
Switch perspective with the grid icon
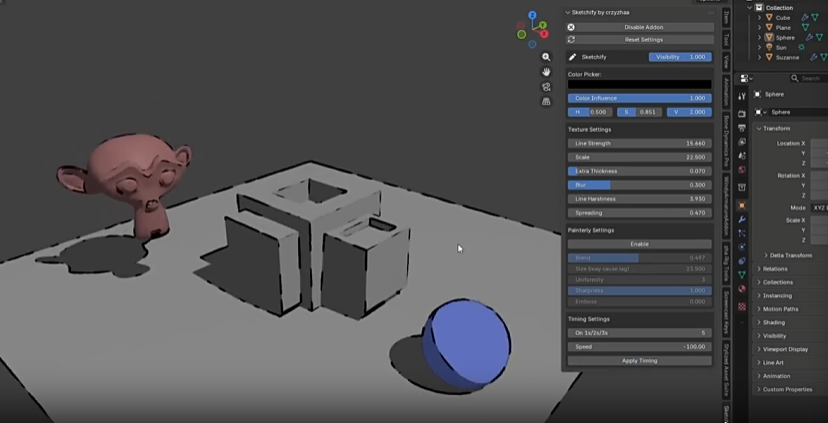(546, 101)
